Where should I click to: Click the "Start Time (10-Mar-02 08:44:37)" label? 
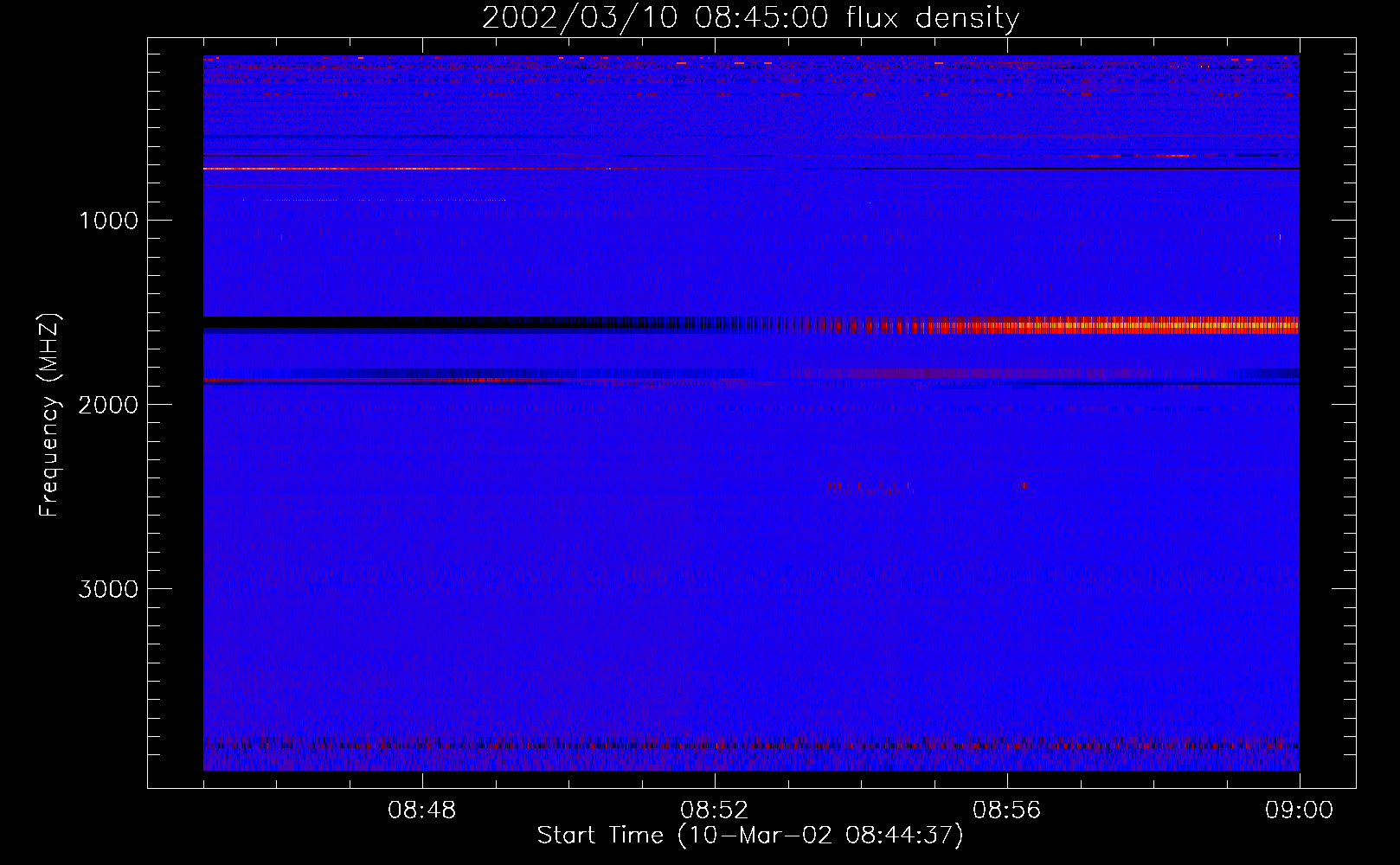click(x=750, y=836)
